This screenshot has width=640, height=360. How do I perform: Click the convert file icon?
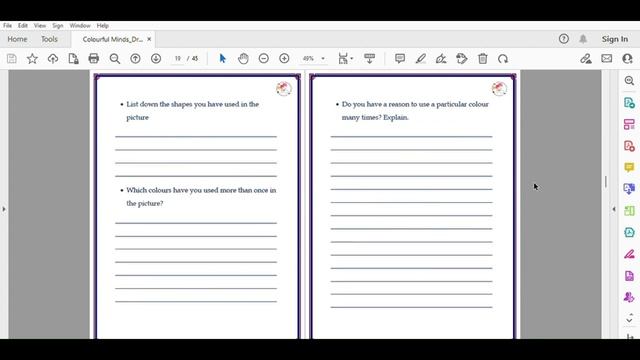click(x=73, y=59)
